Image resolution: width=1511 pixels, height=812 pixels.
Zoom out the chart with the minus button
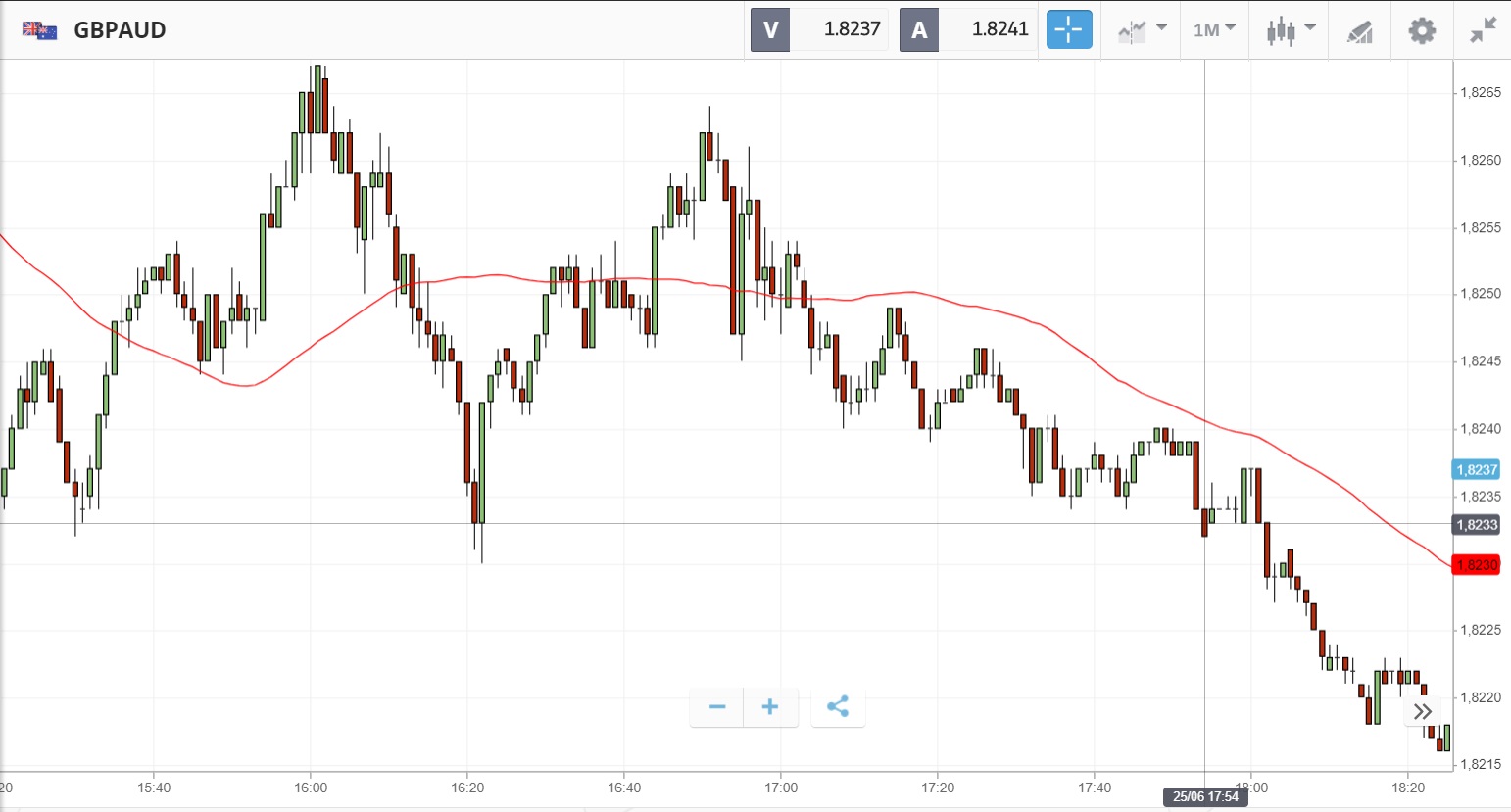(x=717, y=707)
